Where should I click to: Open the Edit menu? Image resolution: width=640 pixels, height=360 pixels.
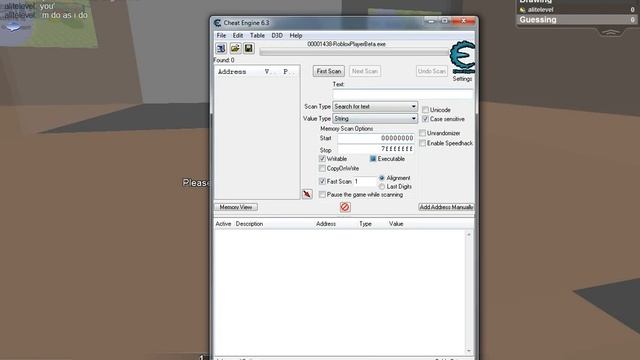[x=238, y=36]
